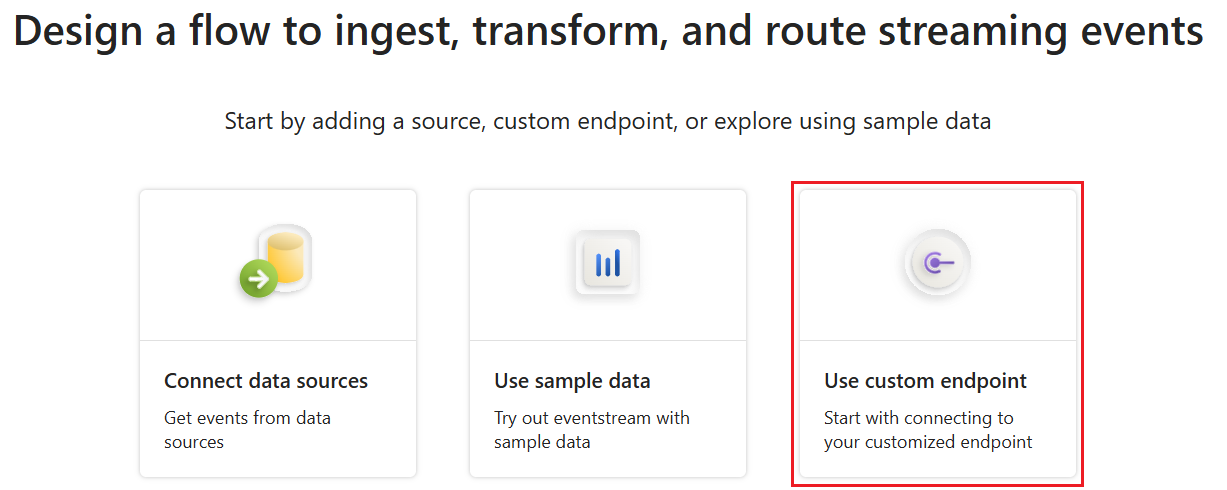Click "Get events from data sources" description
The height and width of the screenshot is (490, 1227).
click(247, 429)
